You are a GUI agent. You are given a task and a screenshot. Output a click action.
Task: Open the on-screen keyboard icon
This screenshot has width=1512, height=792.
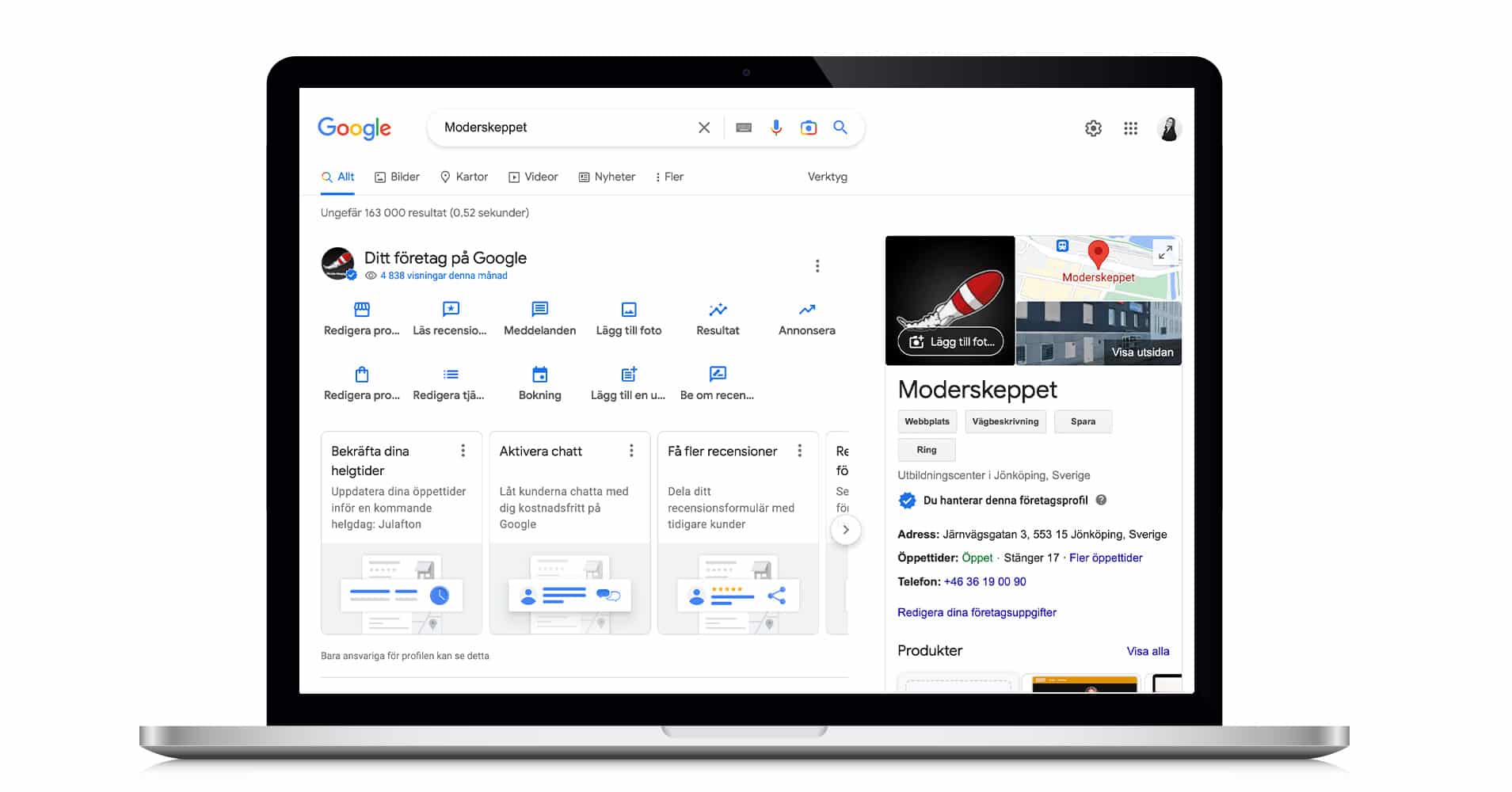tap(743, 128)
